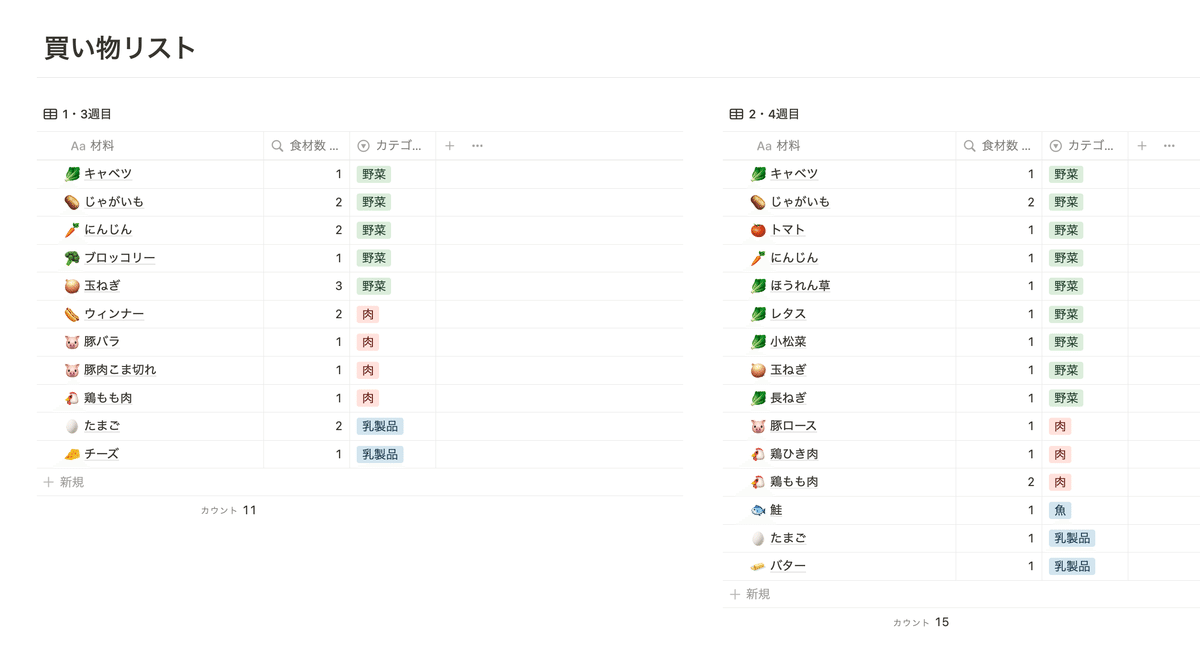Open the three-dot menu in 2・4週目 table header
Viewport: 1200px width, 647px height.
coord(1169,146)
